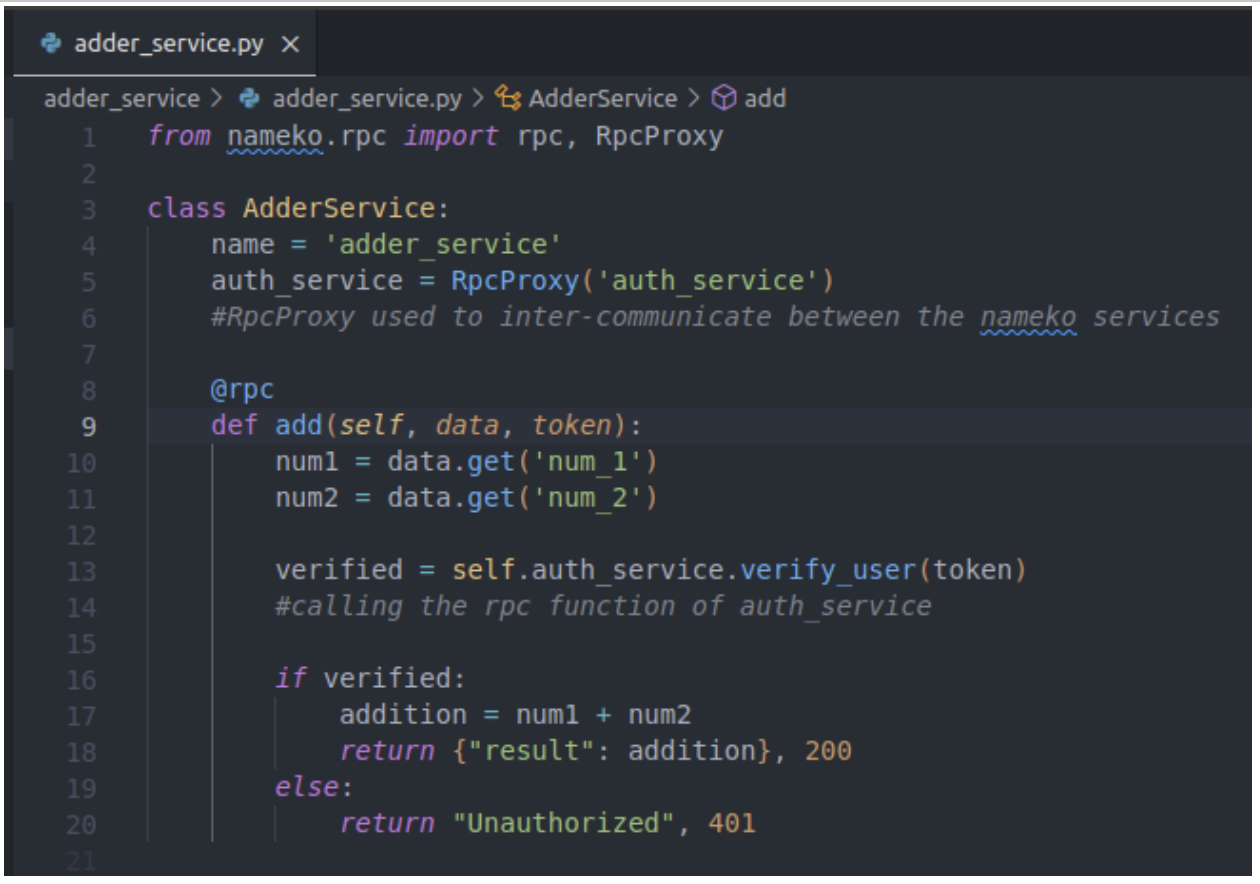Click the token parameter in add definition
This screenshot has width=1260, height=884.
[571, 427]
